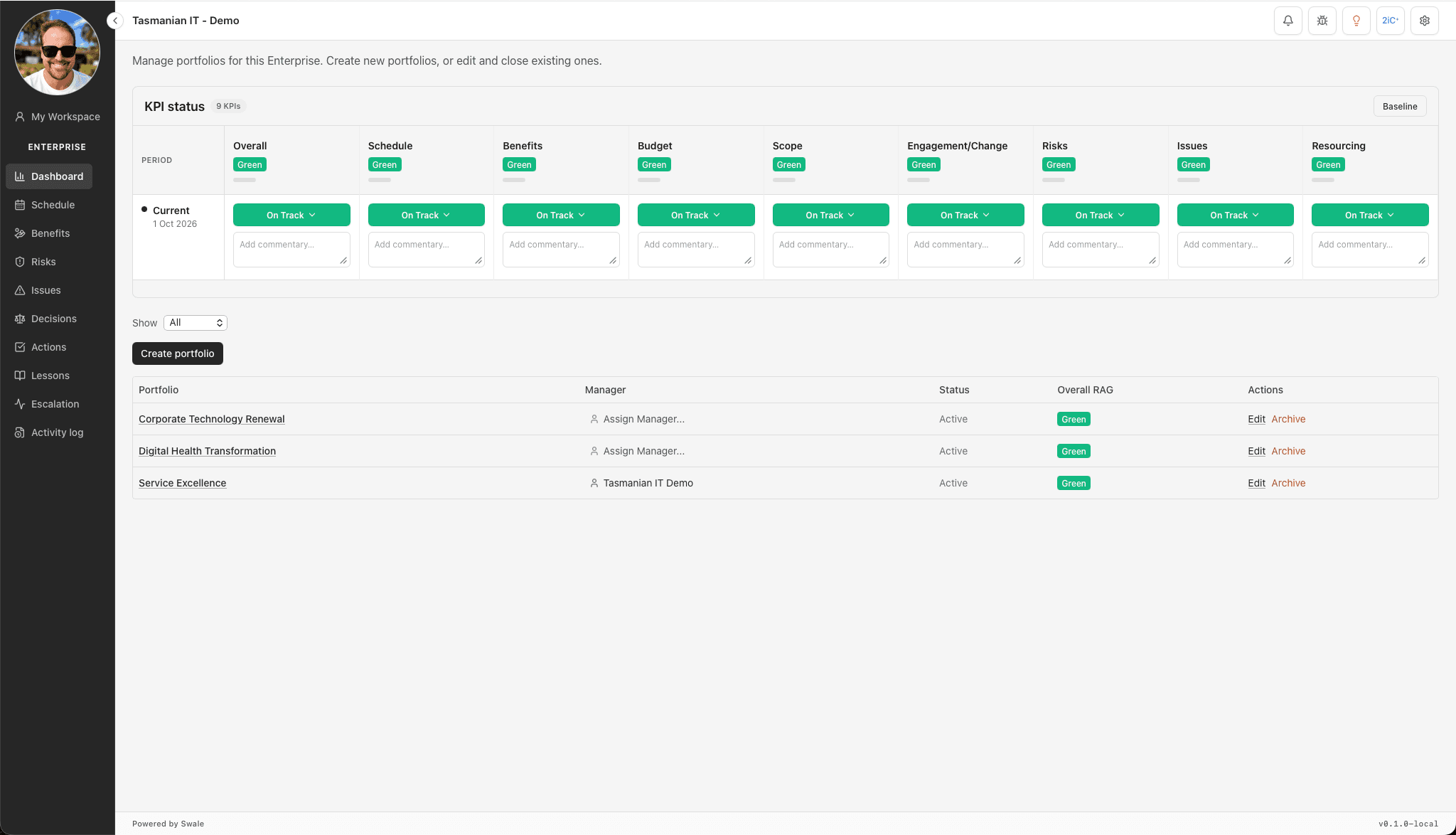This screenshot has width=1456, height=835.
Task: Click the lightbulb ideas icon
Action: (1356, 21)
